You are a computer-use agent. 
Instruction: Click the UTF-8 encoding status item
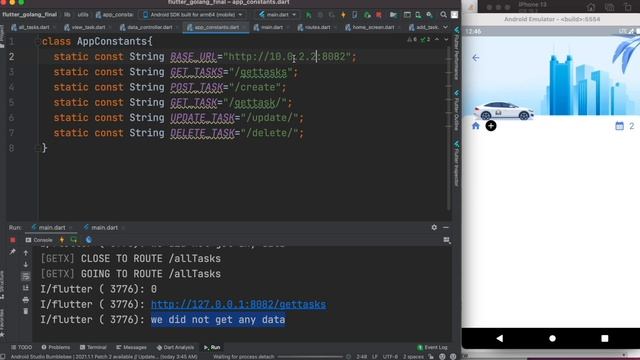coord(390,357)
